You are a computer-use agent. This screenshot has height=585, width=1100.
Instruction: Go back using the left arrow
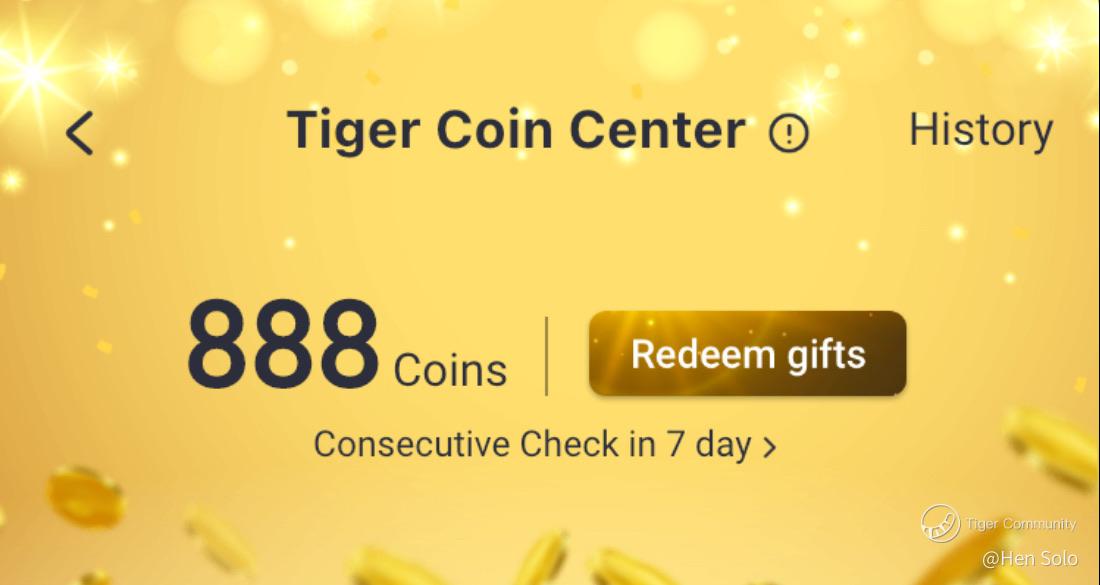79,133
